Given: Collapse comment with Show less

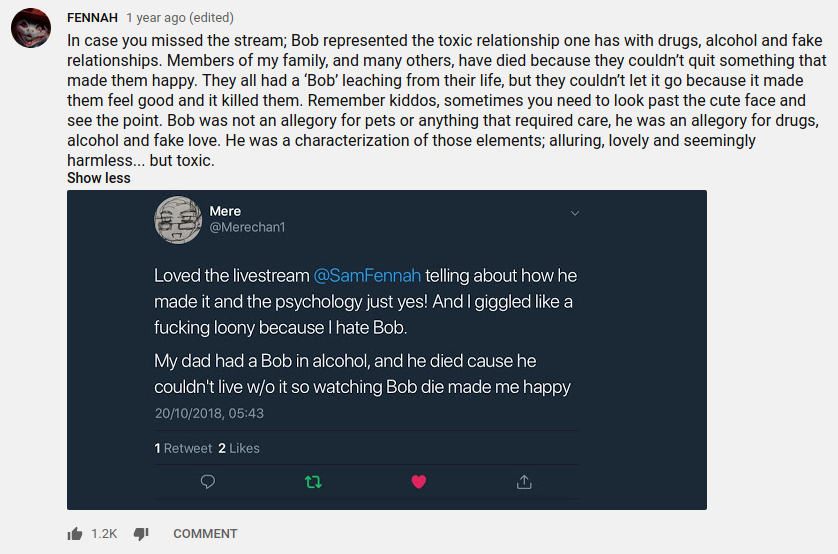Looking at the screenshot, I should (98, 178).
